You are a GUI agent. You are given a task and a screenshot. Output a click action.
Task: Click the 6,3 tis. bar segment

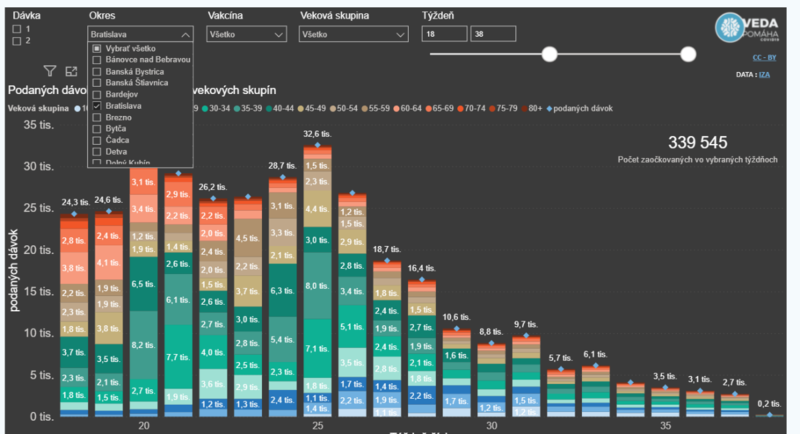[283, 291]
